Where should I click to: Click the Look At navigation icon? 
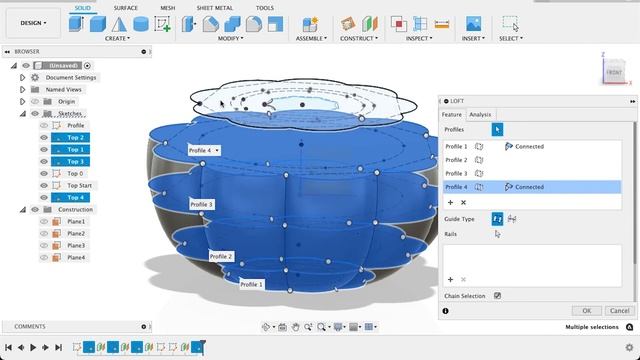pyautogui.click(x=282, y=327)
